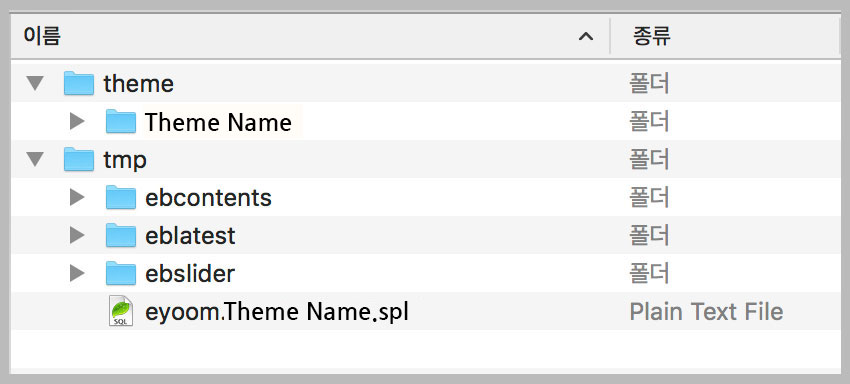
Task: Click the SQL file icon with green leaf
Action: click(120, 311)
